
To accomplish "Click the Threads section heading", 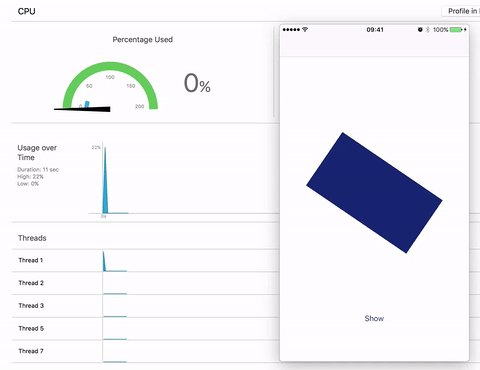I will [32, 238].
